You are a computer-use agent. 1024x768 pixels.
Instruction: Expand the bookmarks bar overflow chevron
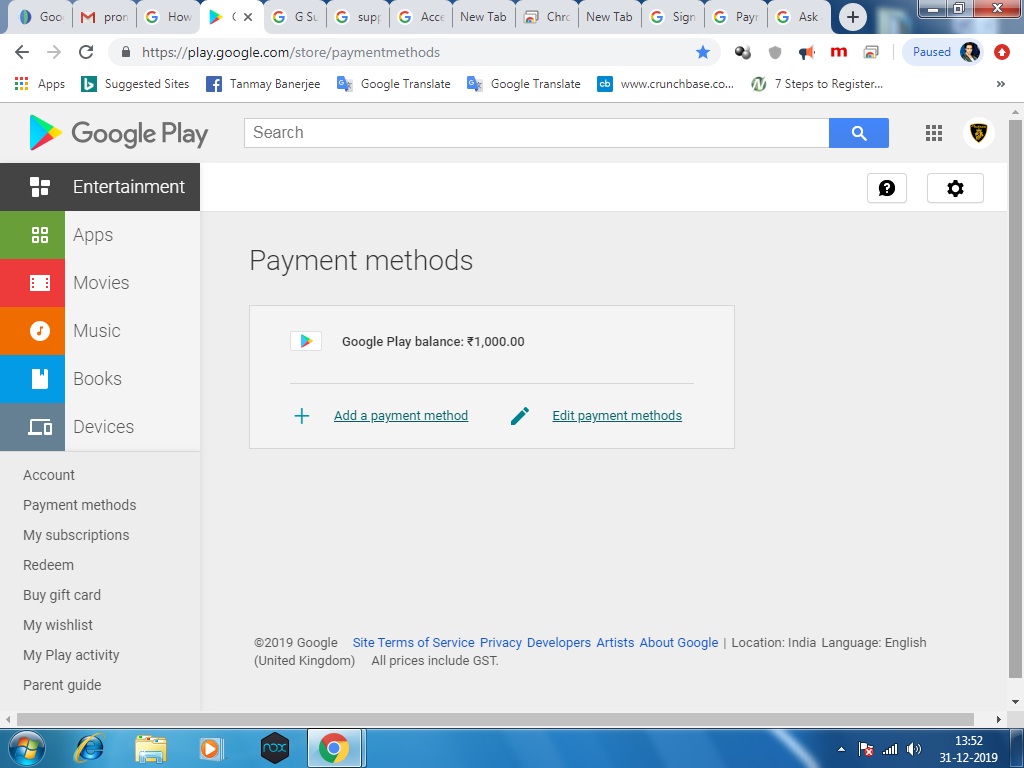pos(1000,84)
